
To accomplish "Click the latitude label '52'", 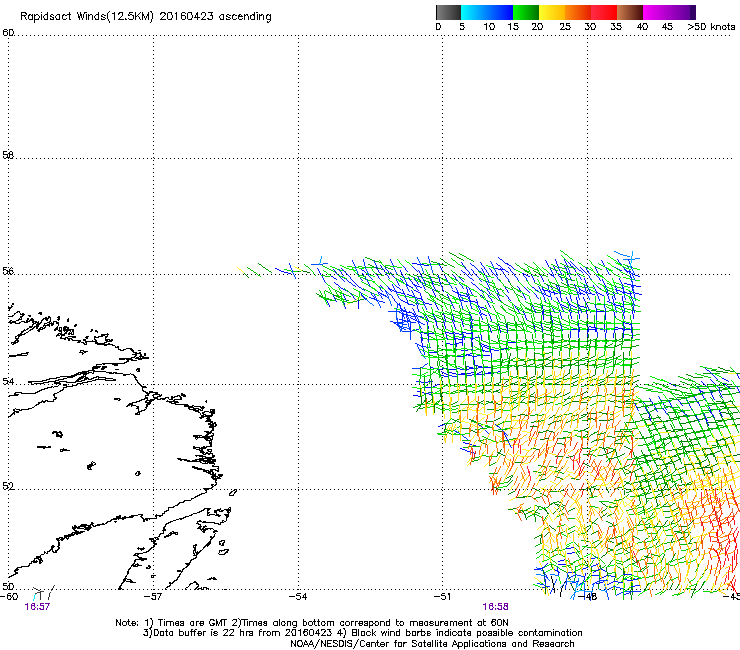I will (8, 486).
